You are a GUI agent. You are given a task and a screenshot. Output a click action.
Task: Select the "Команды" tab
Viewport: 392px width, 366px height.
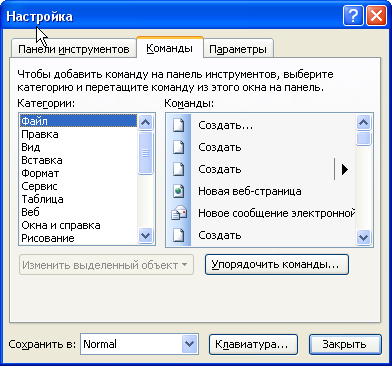click(x=170, y=48)
